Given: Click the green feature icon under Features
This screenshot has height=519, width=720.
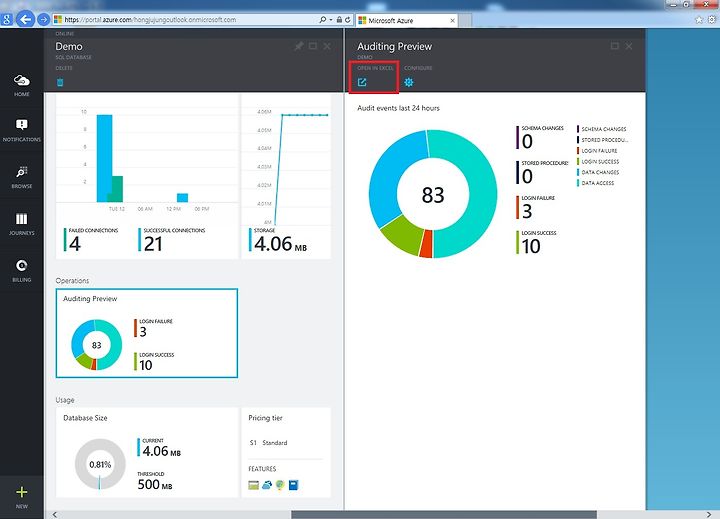Looking at the screenshot, I should pyautogui.click(x=253, y=485).
